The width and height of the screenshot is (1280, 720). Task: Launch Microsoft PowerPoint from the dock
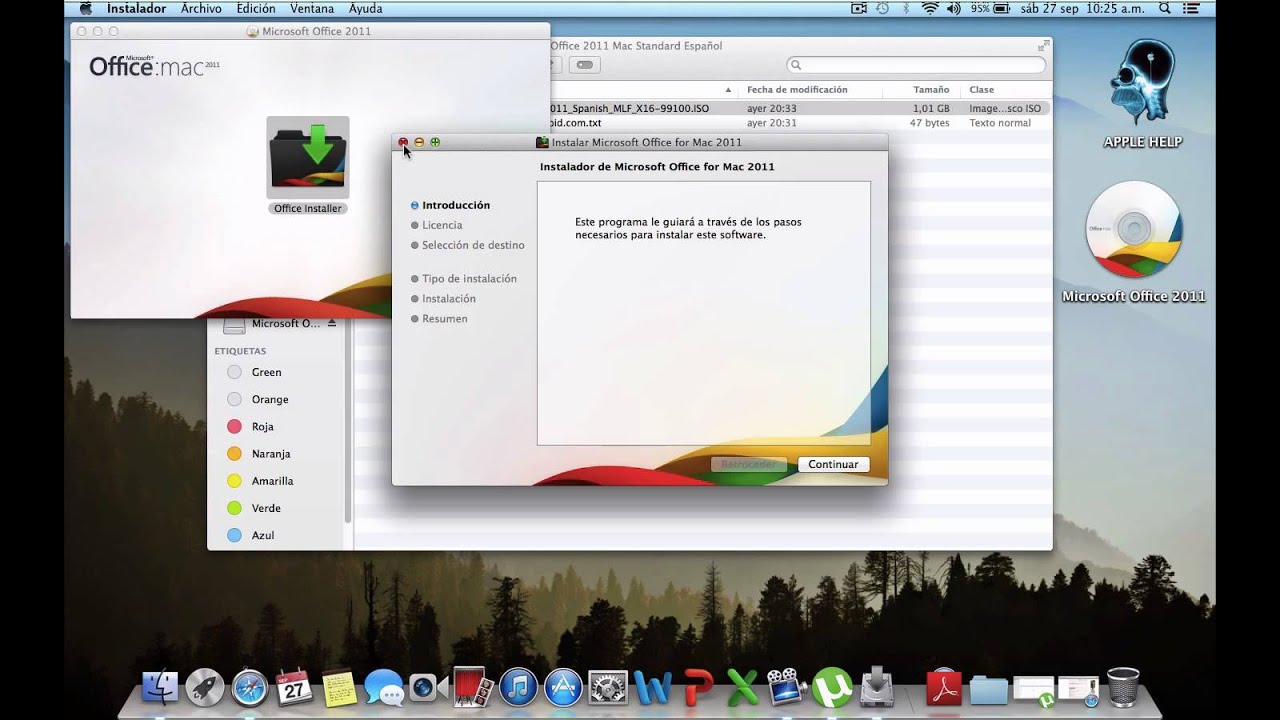pos(698,687)
